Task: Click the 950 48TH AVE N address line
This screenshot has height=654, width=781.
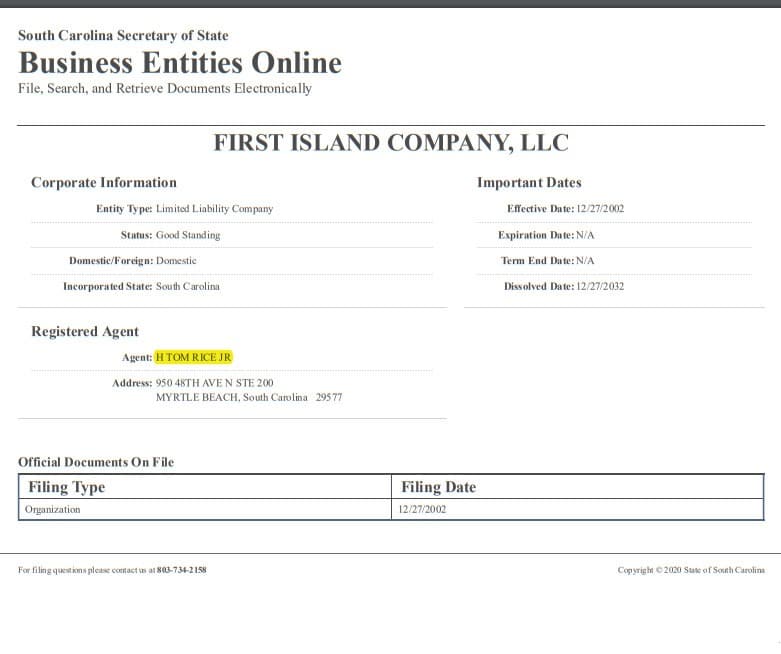Action: [215, 383]
